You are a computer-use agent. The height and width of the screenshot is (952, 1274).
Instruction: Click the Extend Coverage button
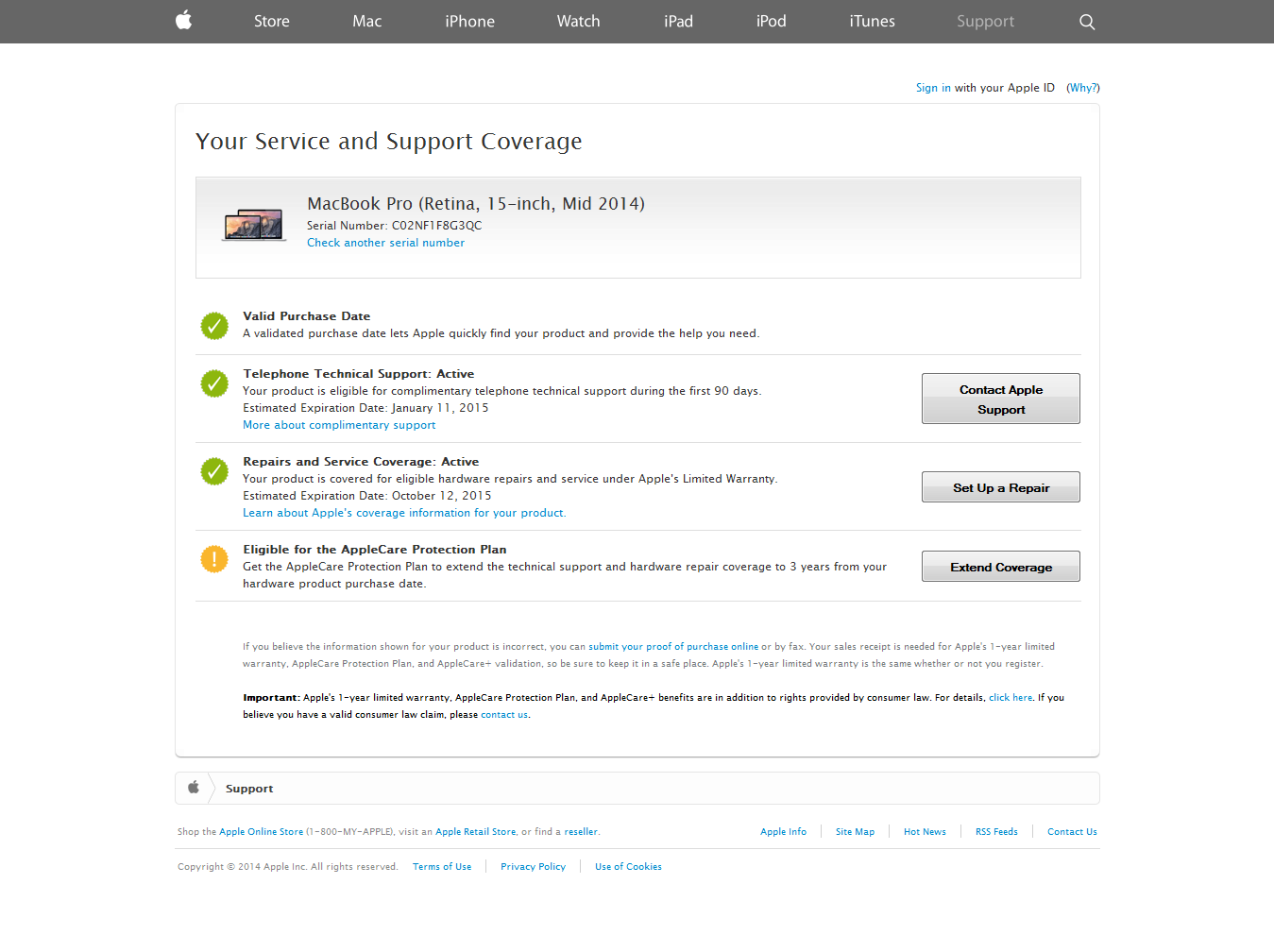pos(1001,567)
